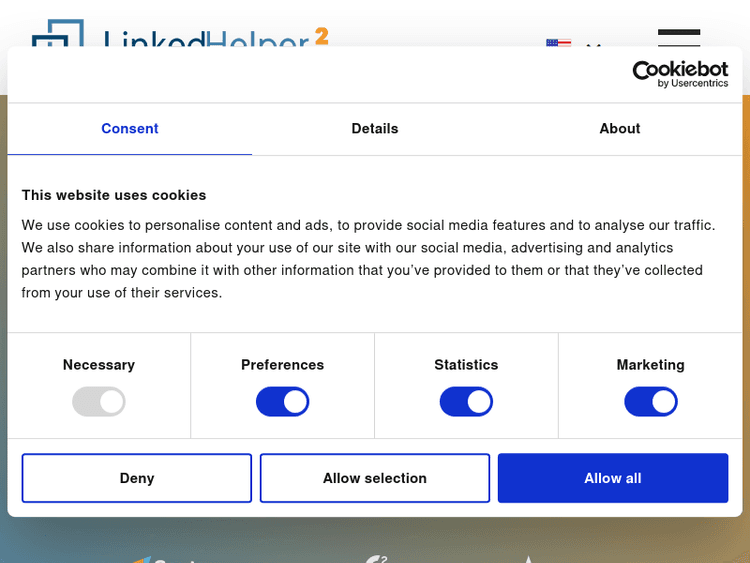Turn off the Statistics cookies toggle

(x=466, y=402)
